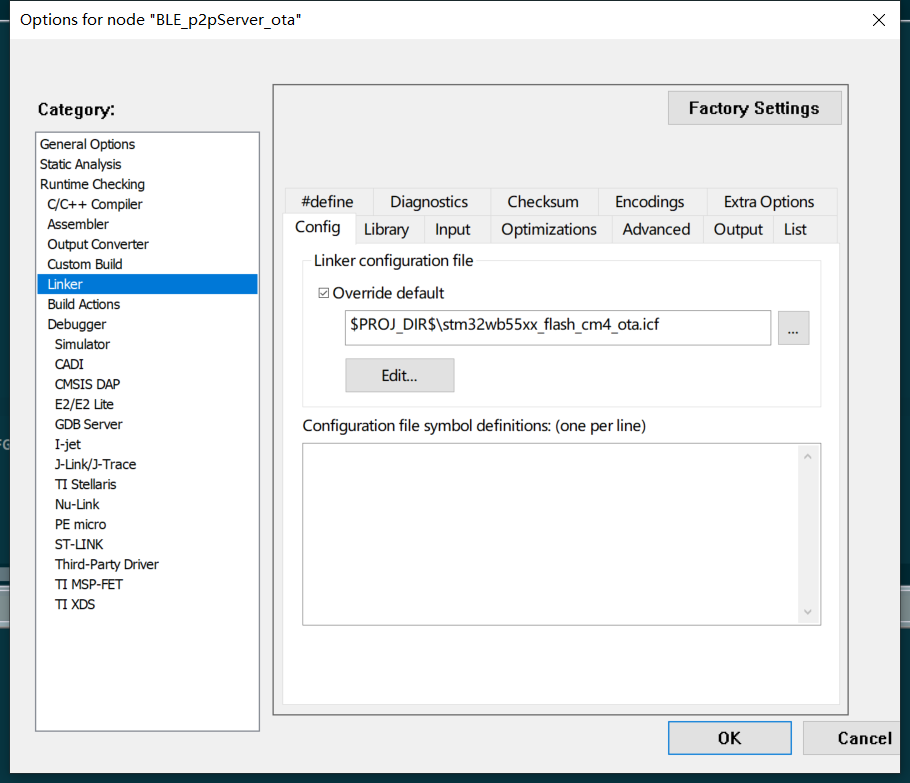Select CMSIS DAP category

click(147, 384)
